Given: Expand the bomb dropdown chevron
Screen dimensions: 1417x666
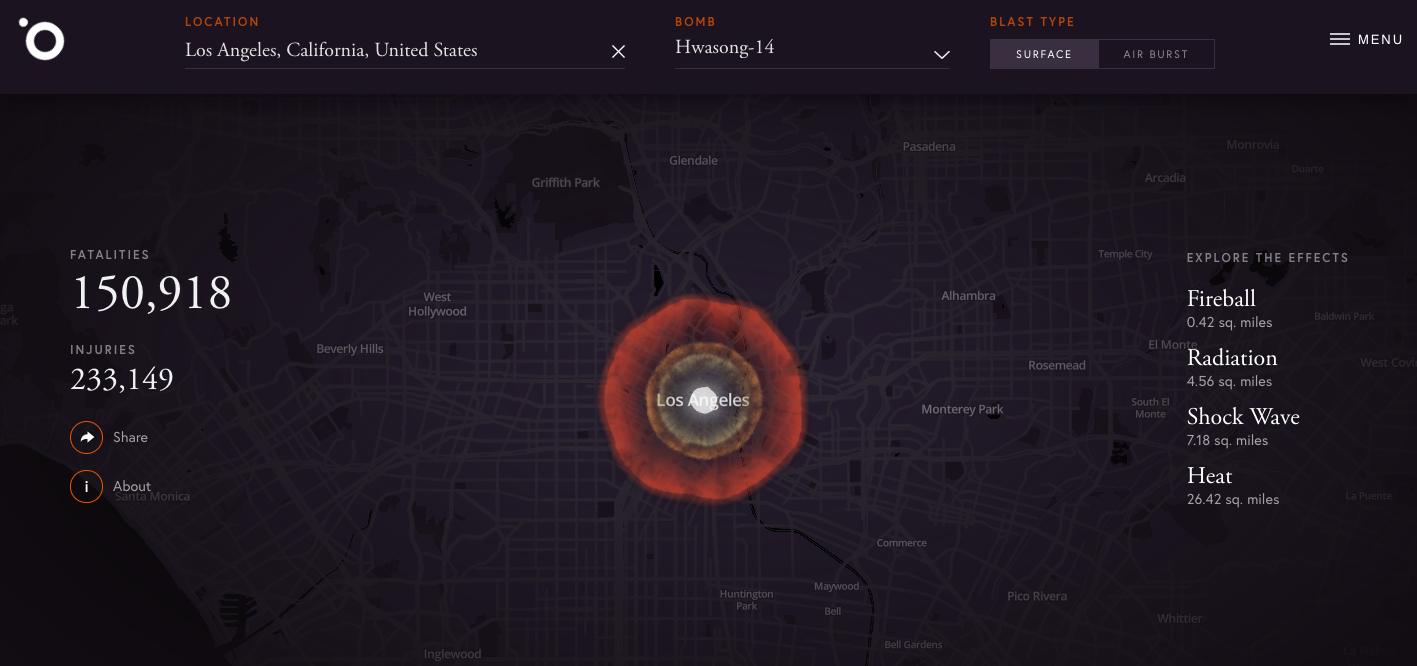Looking at the screenshot, I should pyautogui.click(x=941, y=54).
